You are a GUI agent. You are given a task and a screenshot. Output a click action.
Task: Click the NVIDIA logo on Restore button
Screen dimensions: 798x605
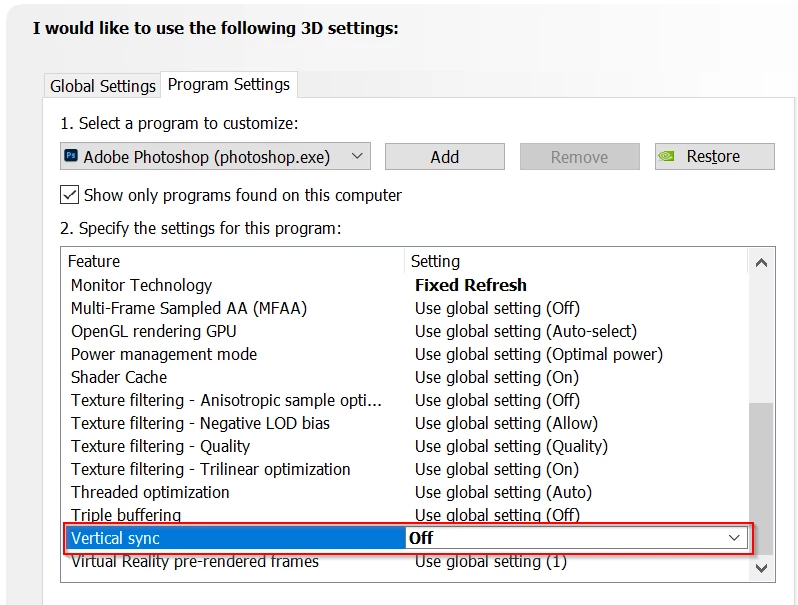[666, 156]
